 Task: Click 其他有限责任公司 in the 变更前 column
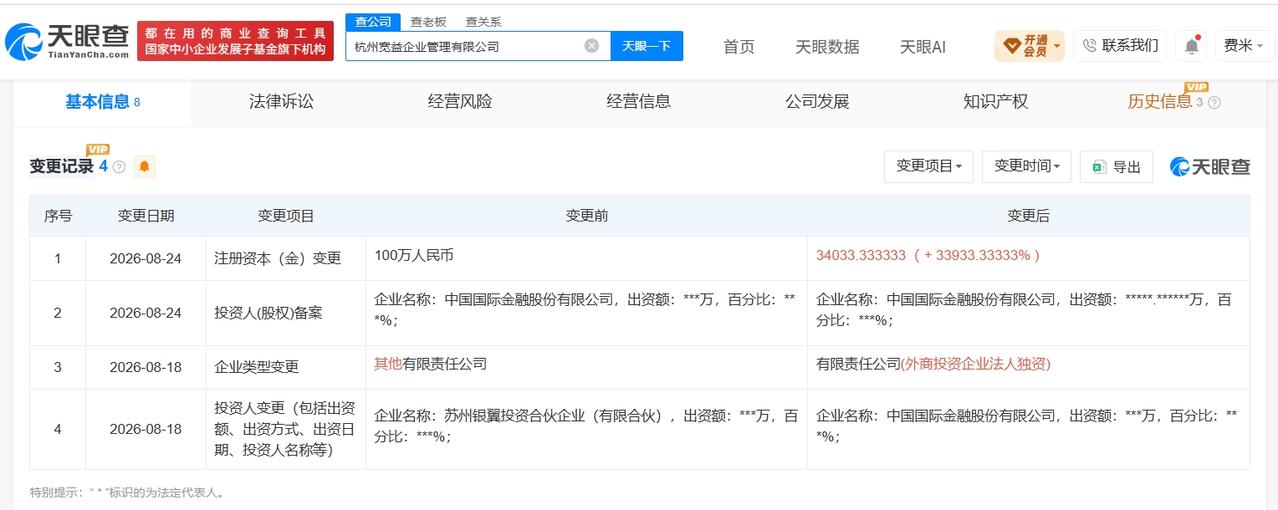[x=431, y=364]
